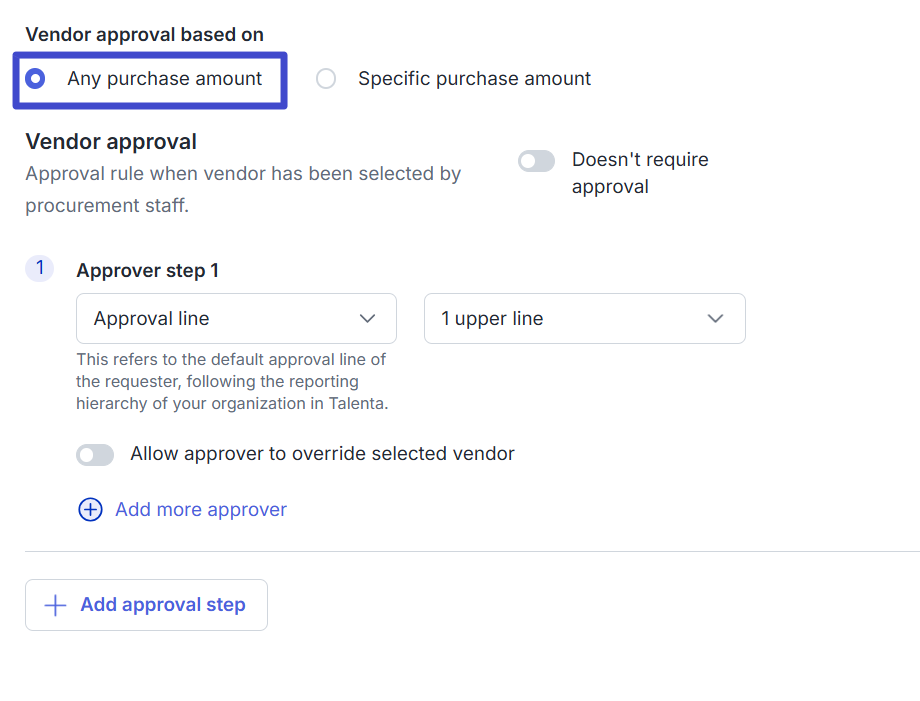This screenshot has width=920, height=701.
Task: Enable the override selected vendor toggle switch
Action: [95, 455]
